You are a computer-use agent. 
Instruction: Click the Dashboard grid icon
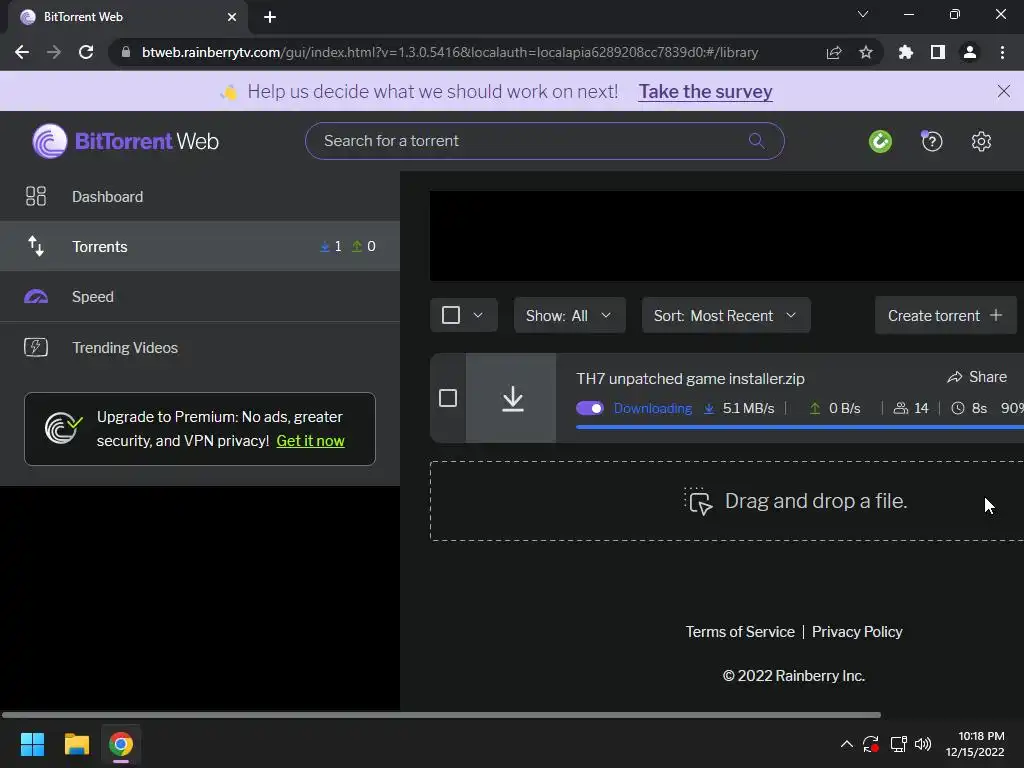pos(36,197)
